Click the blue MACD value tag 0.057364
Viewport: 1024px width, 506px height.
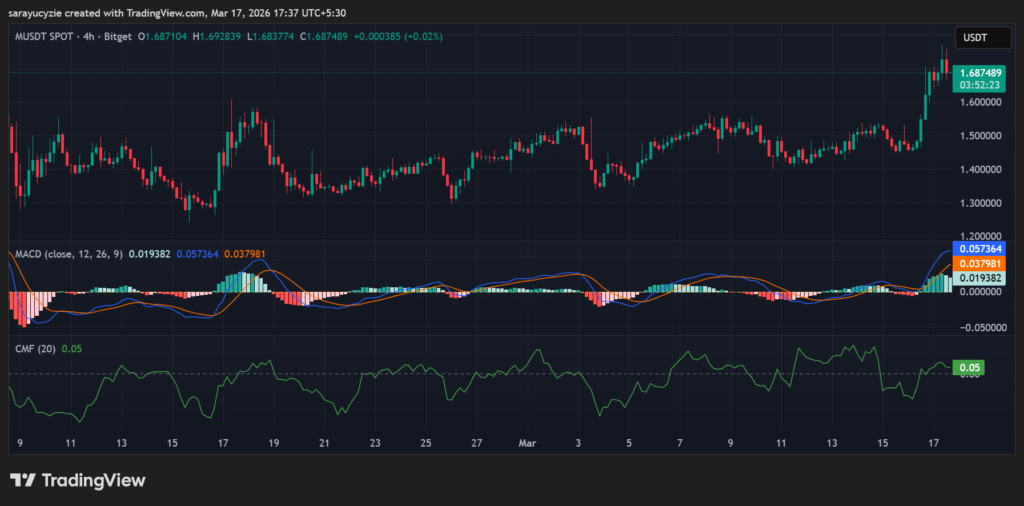(x=980, y=248)
